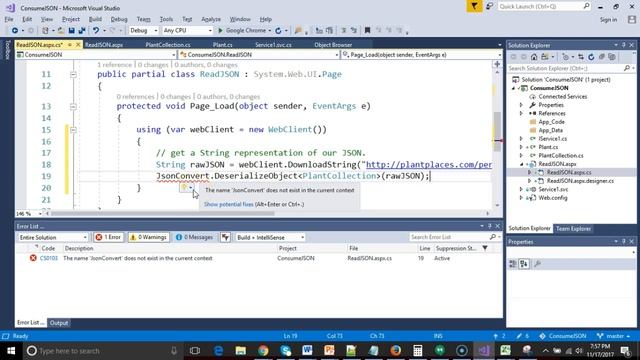Click the Sync with Active Document icon
640x360 pixels.
[581, 57]
